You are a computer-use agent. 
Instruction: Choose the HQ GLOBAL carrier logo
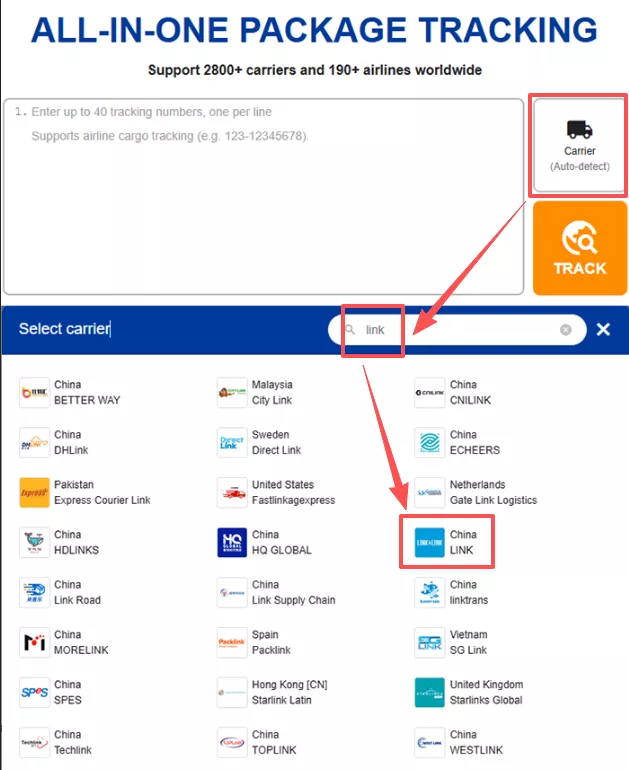(232, 543)
